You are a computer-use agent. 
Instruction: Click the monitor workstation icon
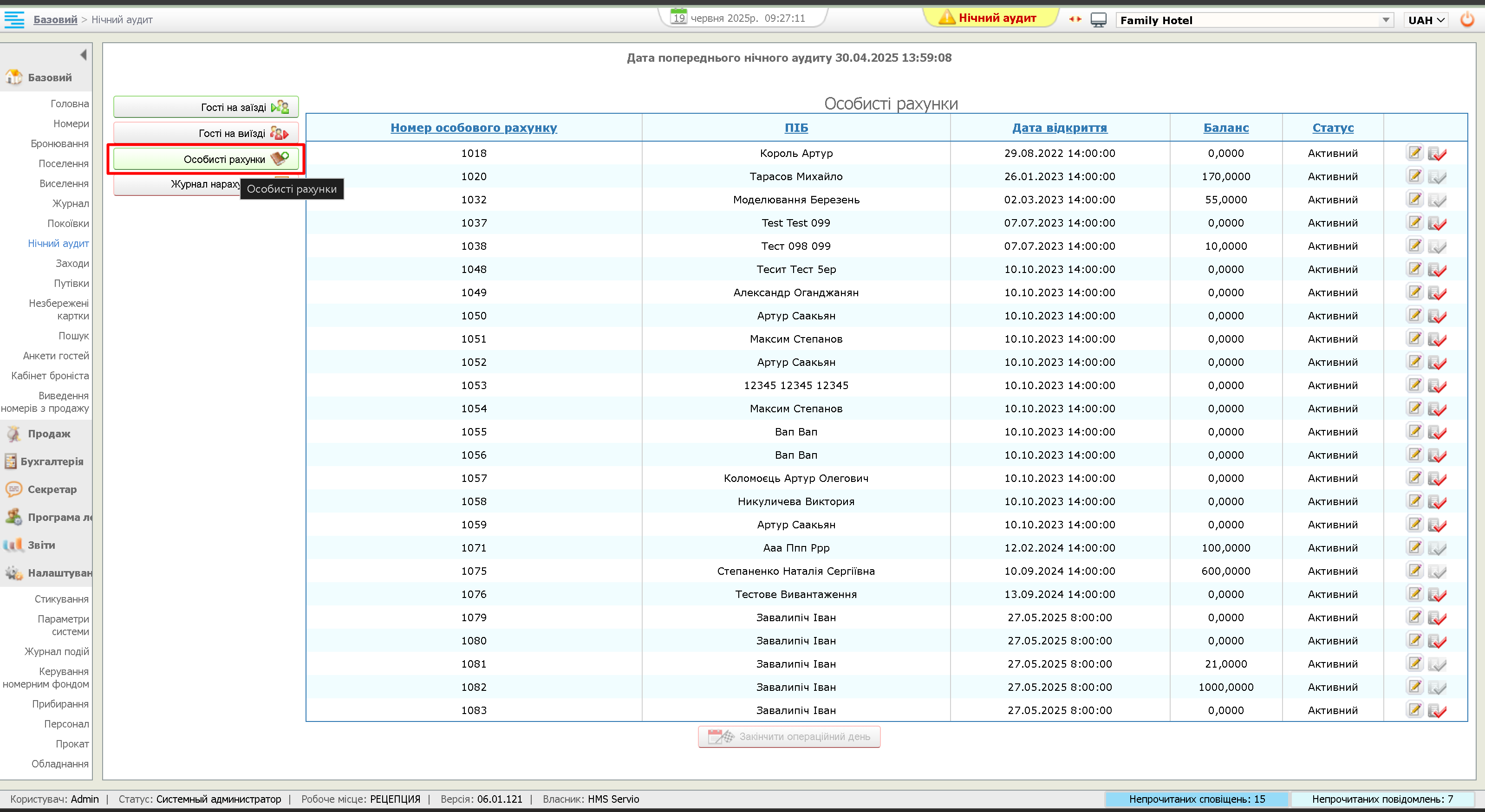click(x=1098, y=19)
